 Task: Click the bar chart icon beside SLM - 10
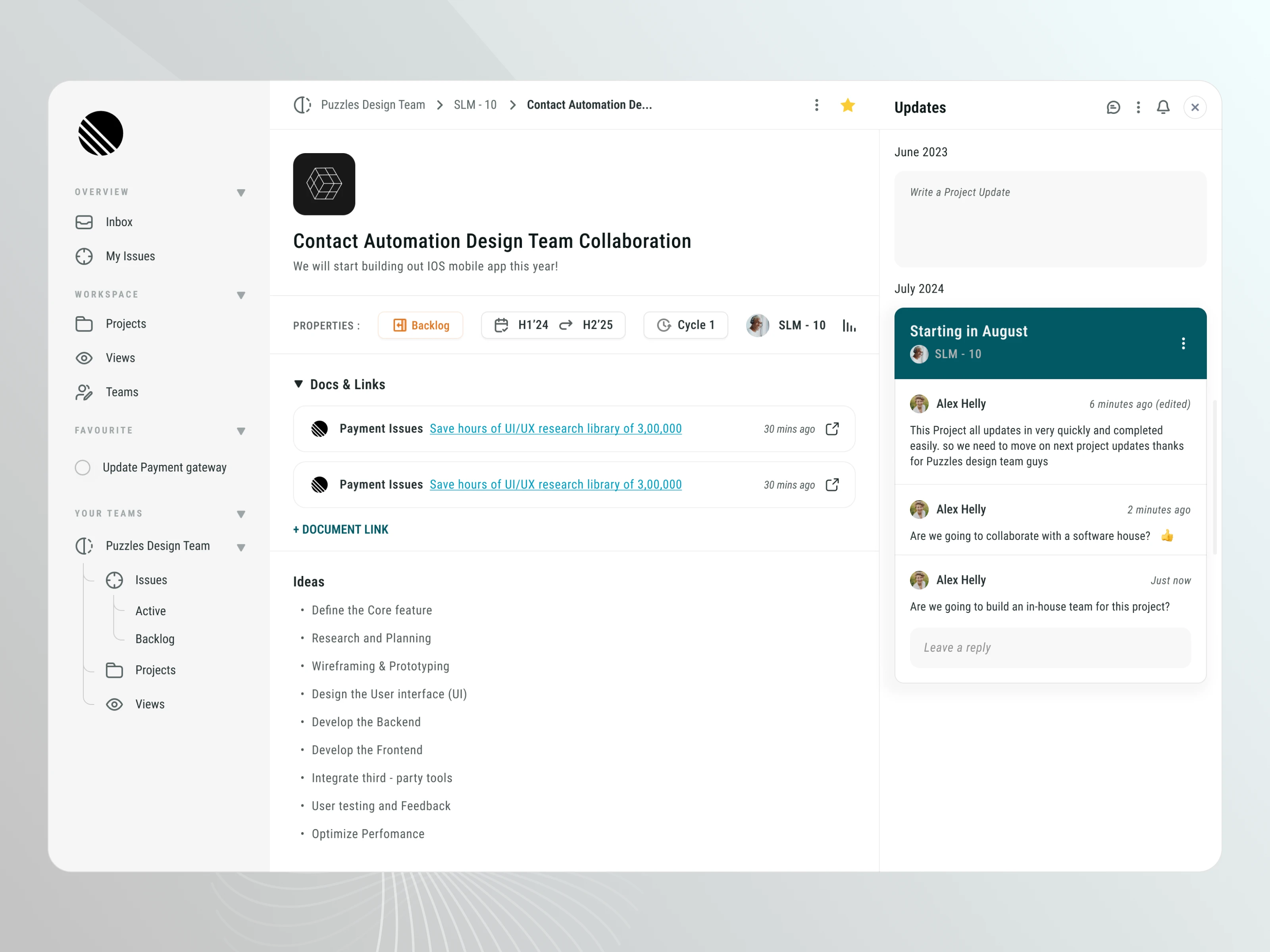(849, 326)
